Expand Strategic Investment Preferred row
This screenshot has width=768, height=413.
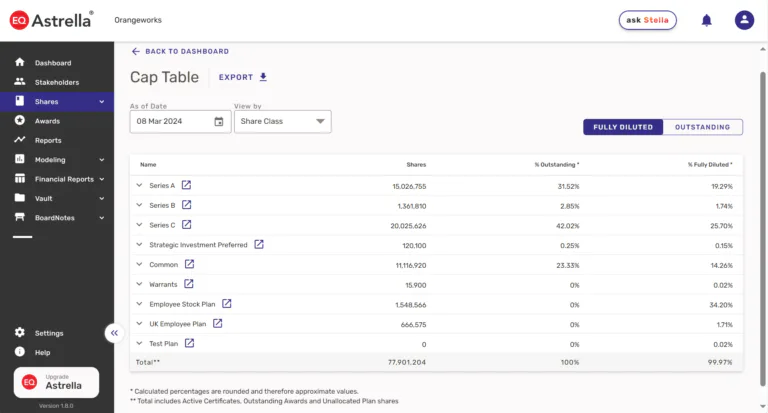(x=139, y=244)
